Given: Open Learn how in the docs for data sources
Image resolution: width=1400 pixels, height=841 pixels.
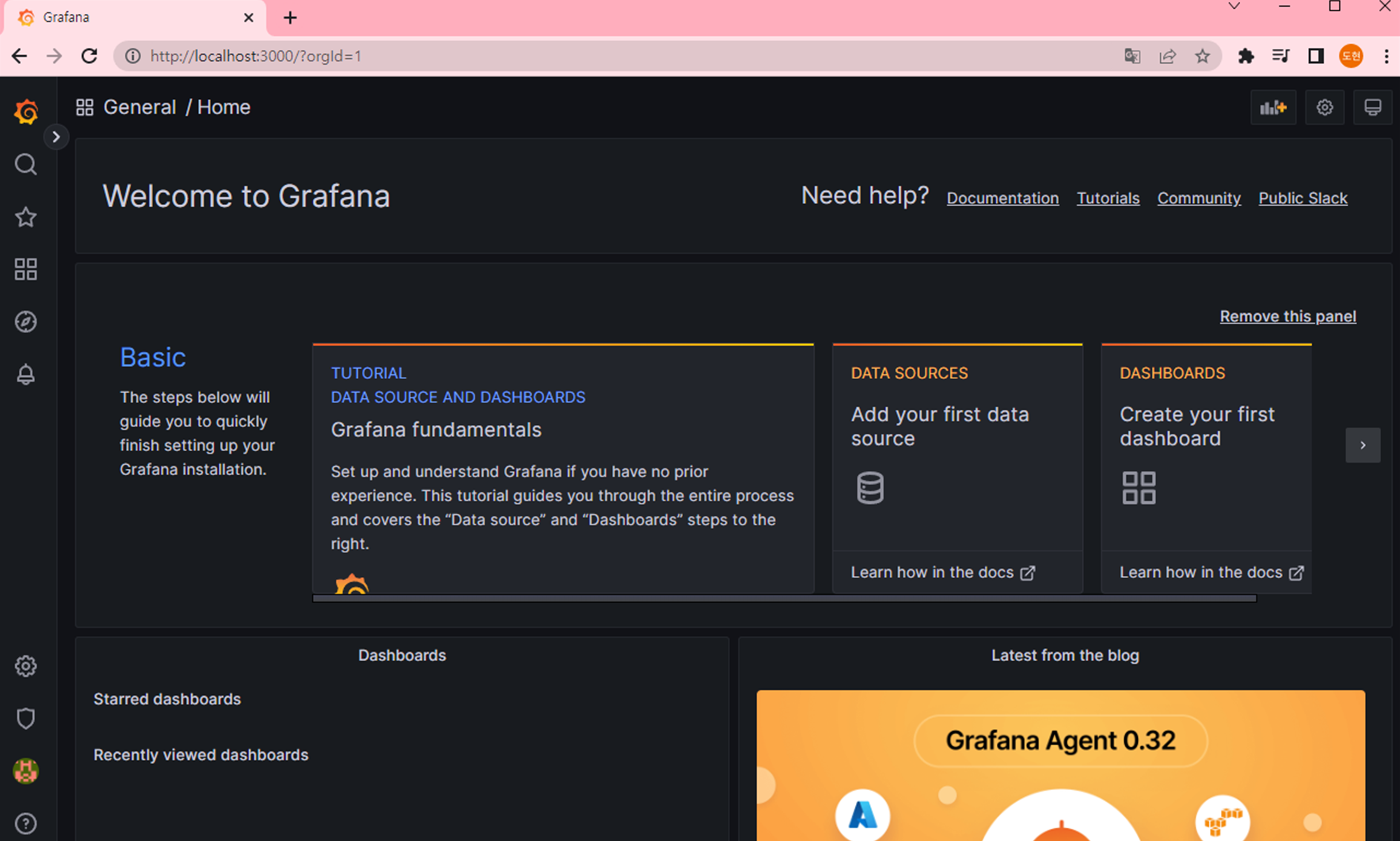Looking at the screenshot, I should click(943, 572).
